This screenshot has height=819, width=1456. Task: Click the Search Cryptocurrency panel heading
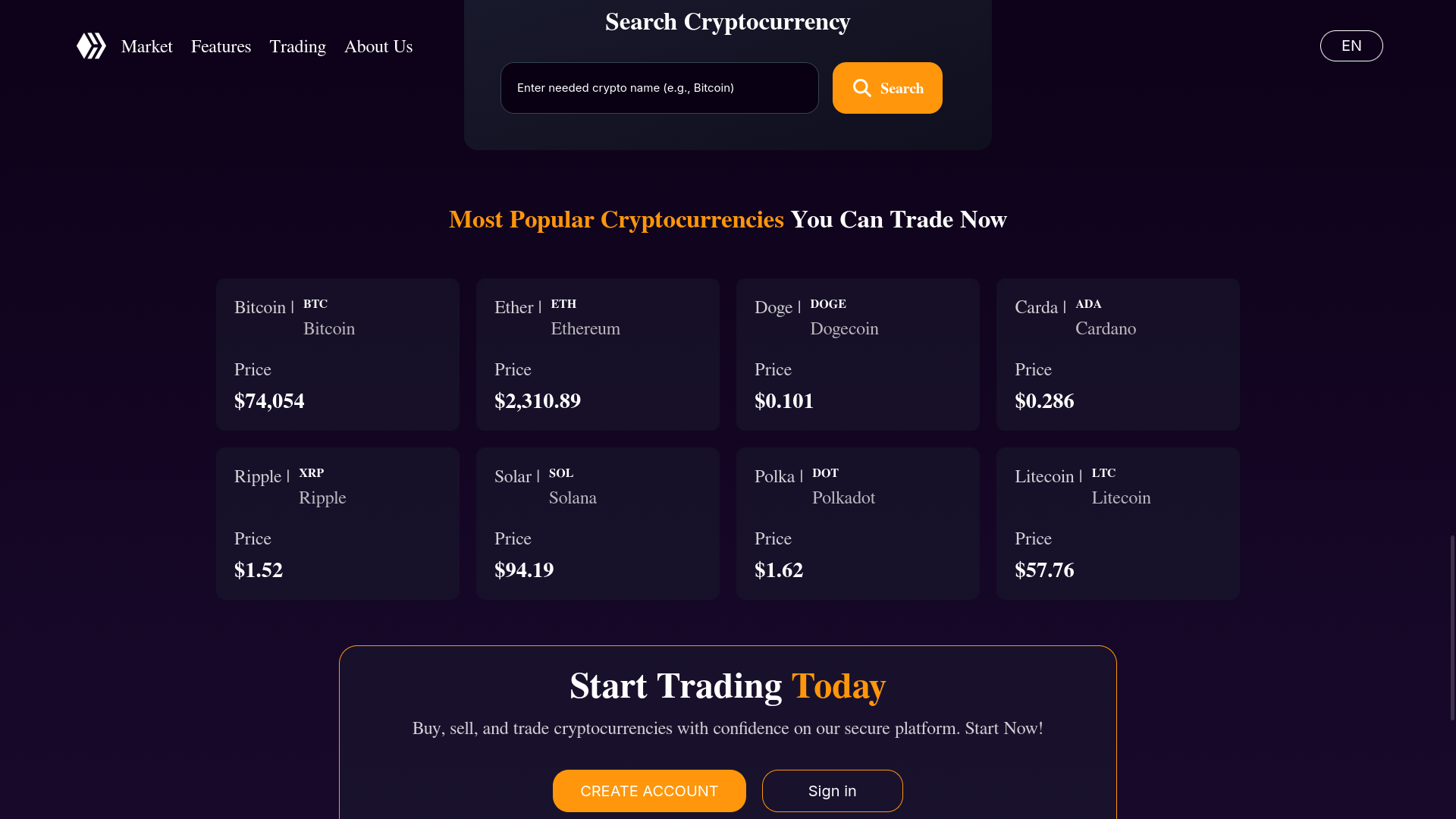point(727,22)
